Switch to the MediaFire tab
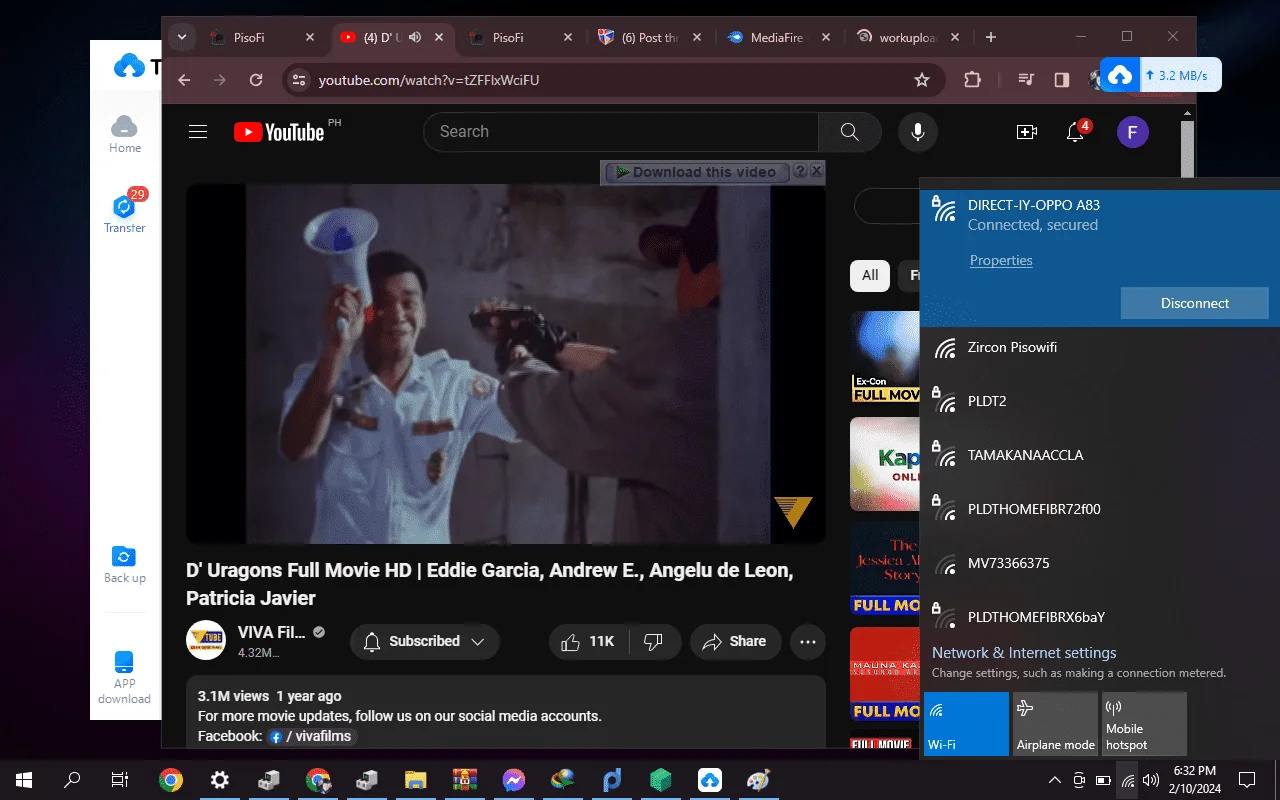Image resolution: width=1280 pixels, height=800 pixels. 778,38
